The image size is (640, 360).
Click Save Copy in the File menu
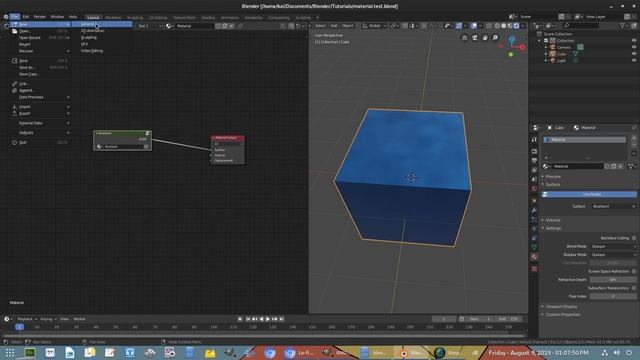40,74
